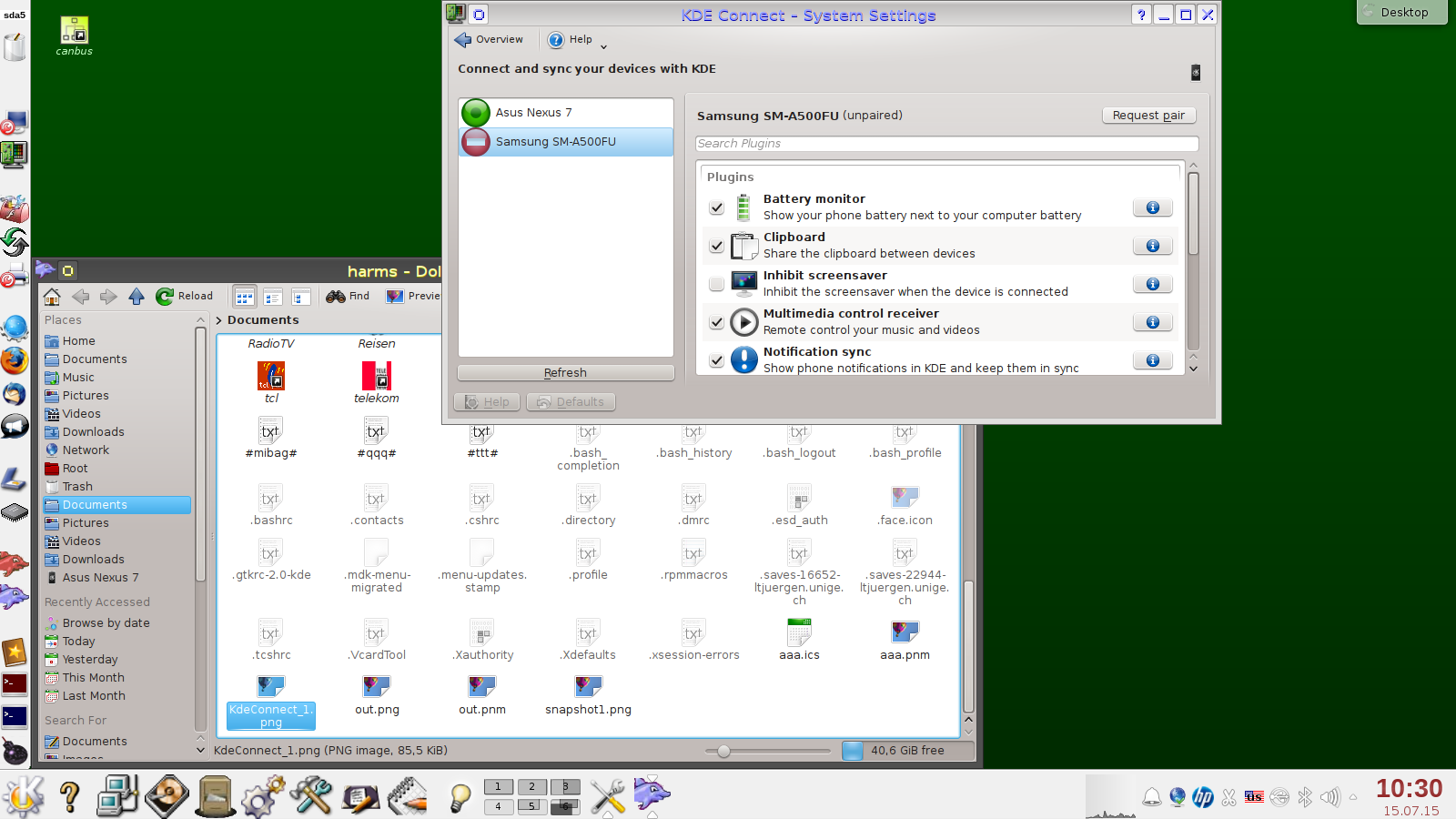
Task: Go forward in Dolphin with the right arrow
Action: click(108, 297)
